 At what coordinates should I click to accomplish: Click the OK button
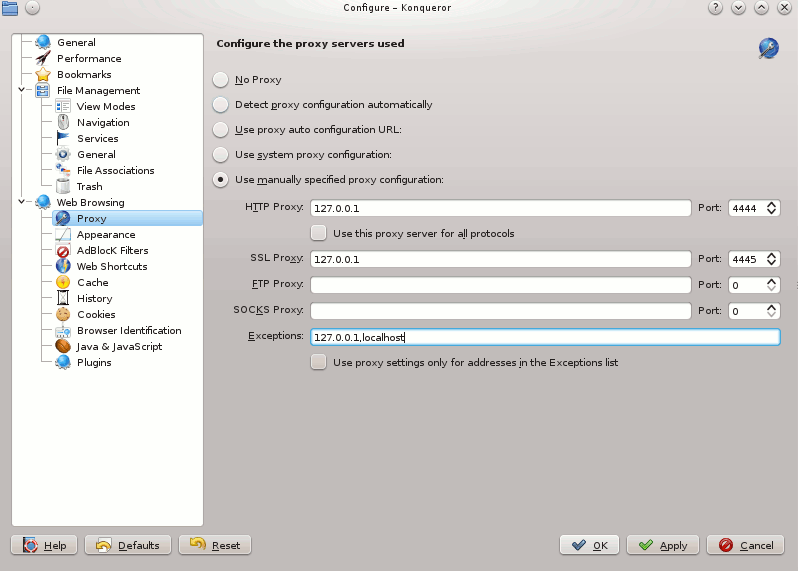pyautogui.click(x=589, y=545)
